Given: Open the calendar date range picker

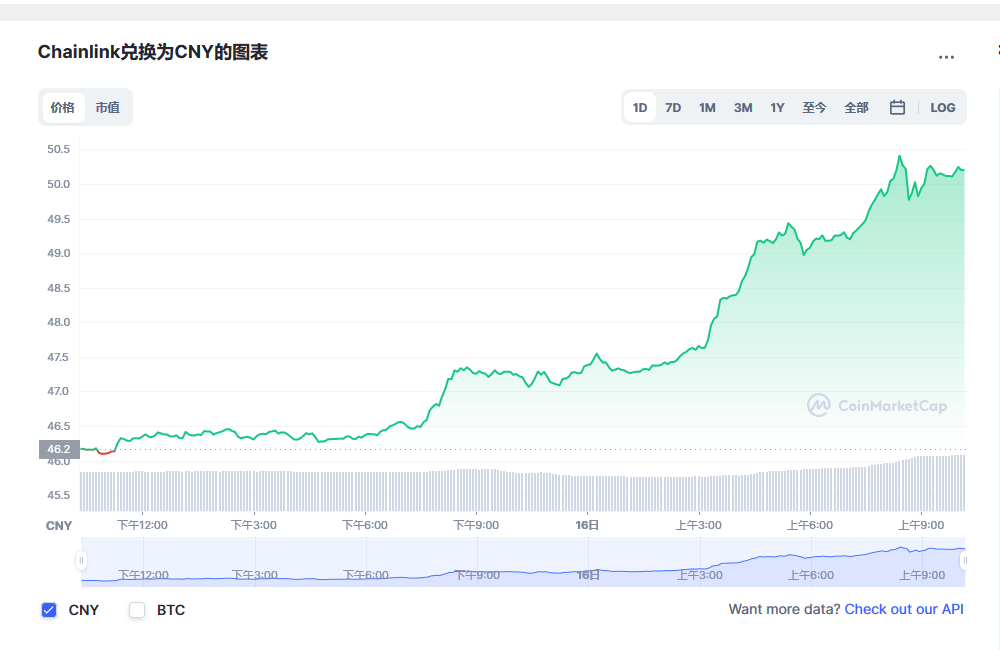Looking at the screenshot, I should [x=898, y=108].
